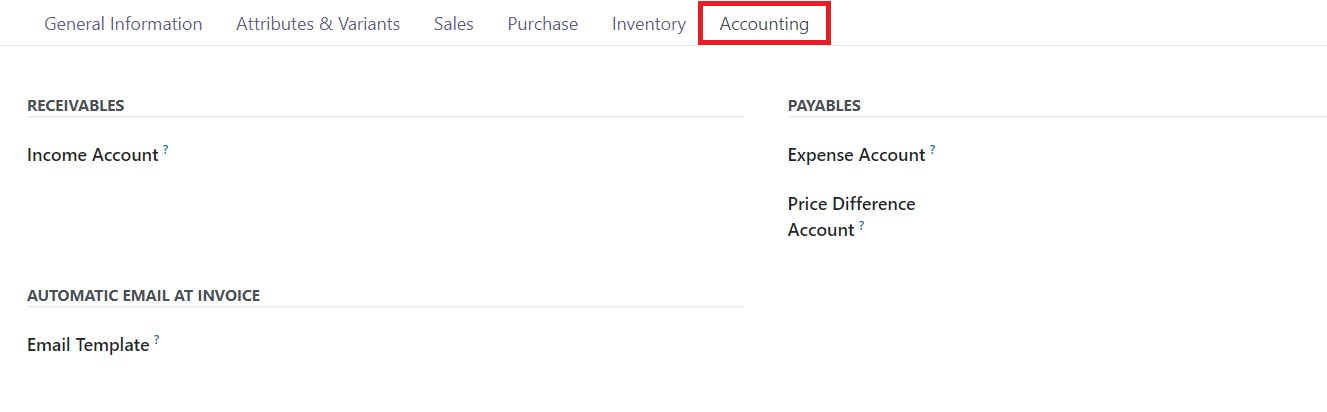Click the Price Difference Account help icon
The image size is (1327, 412).
point(861,224)
